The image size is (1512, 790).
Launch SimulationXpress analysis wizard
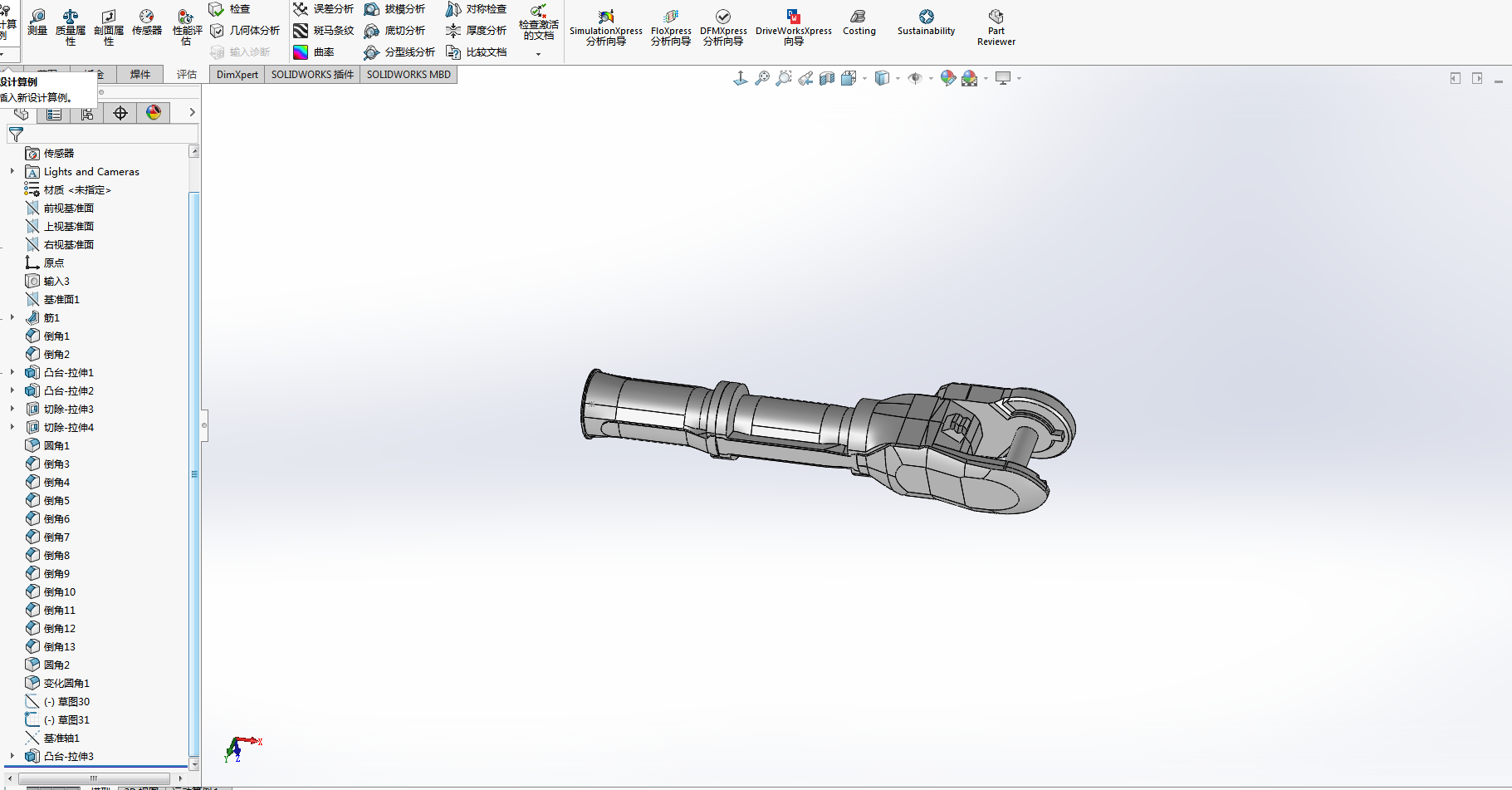606,27
